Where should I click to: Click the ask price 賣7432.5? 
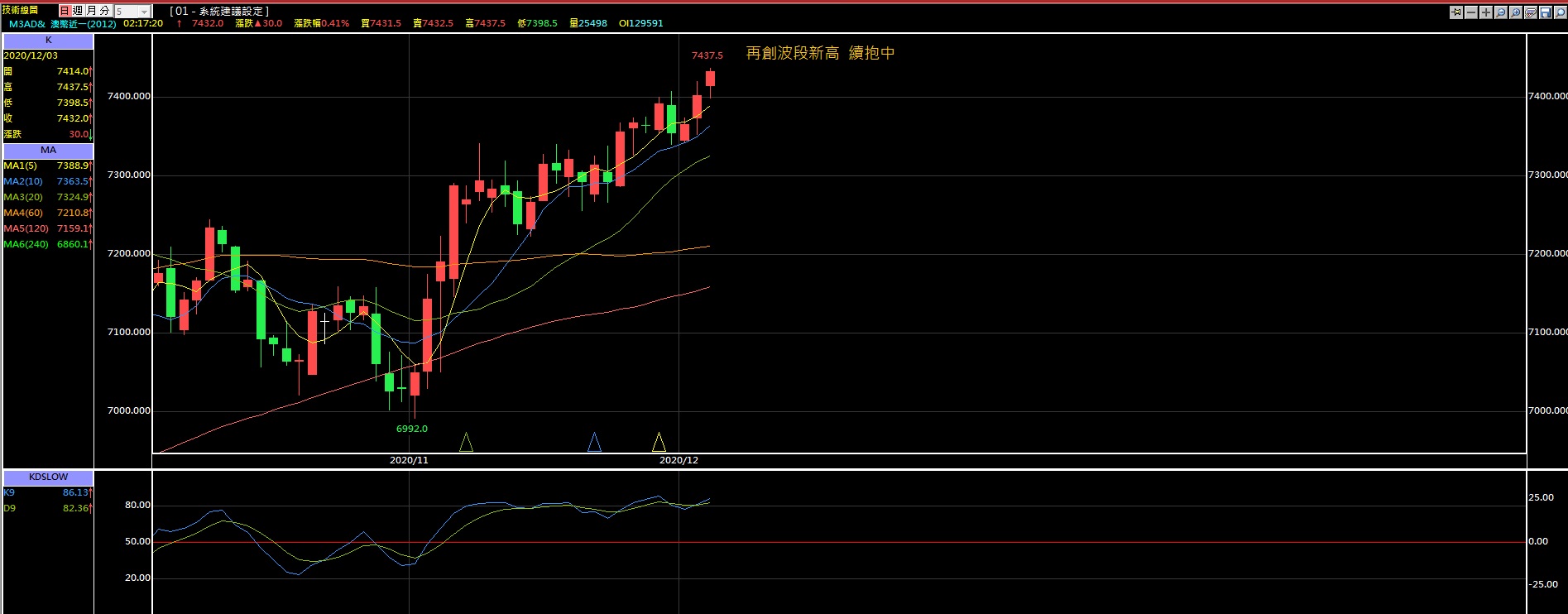(x=433, y=23)
